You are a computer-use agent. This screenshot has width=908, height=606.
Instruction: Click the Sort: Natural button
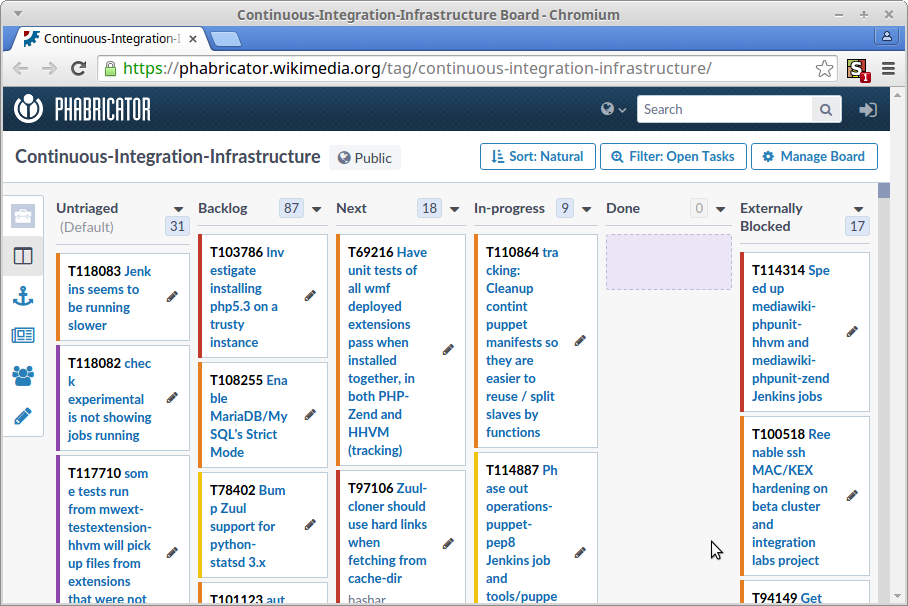[537, 156]
